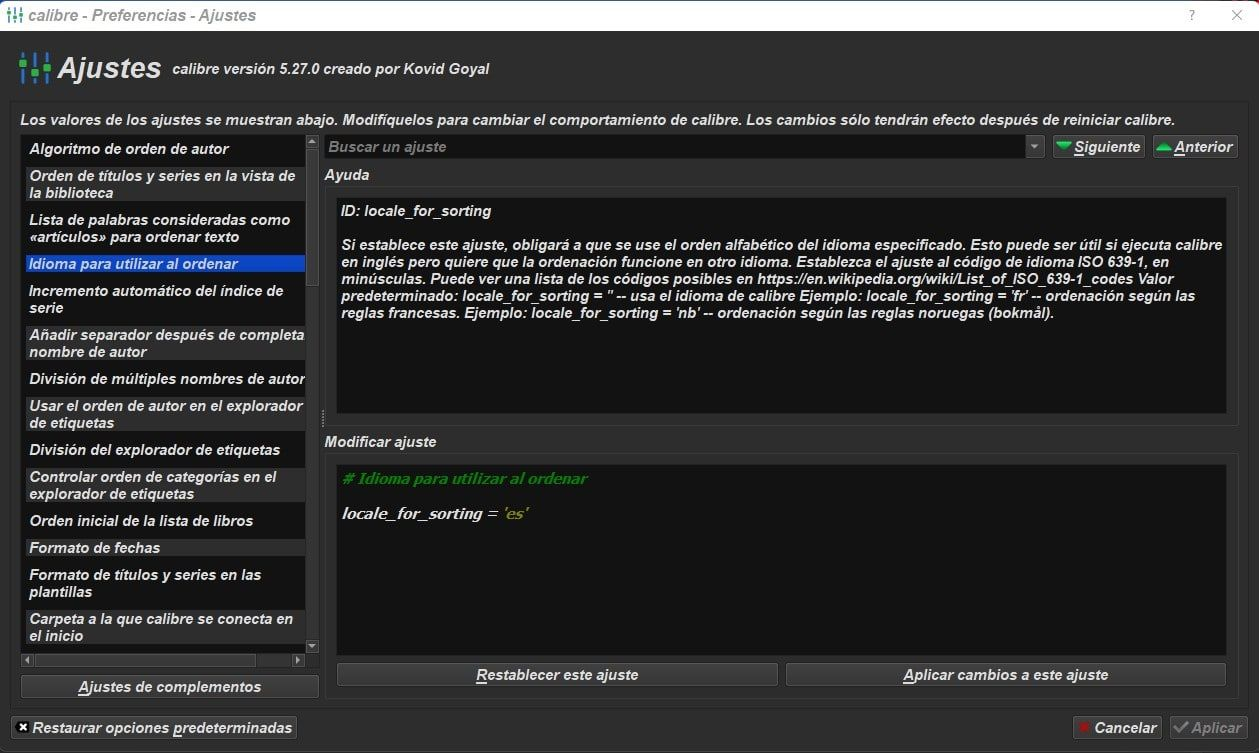Image resolution: width=1259 pixels, height=753 pixels.
Task: Select 'Formato de títulos y series en las plantillas'
Action: pos(165,583)
